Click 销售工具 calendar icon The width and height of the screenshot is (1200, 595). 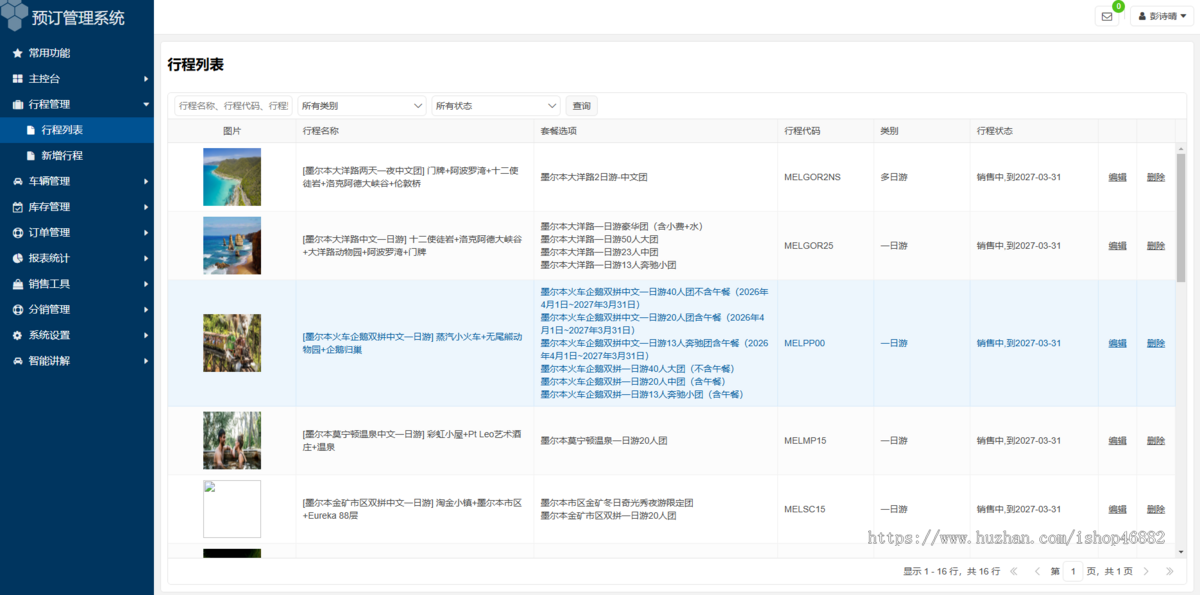17,284
